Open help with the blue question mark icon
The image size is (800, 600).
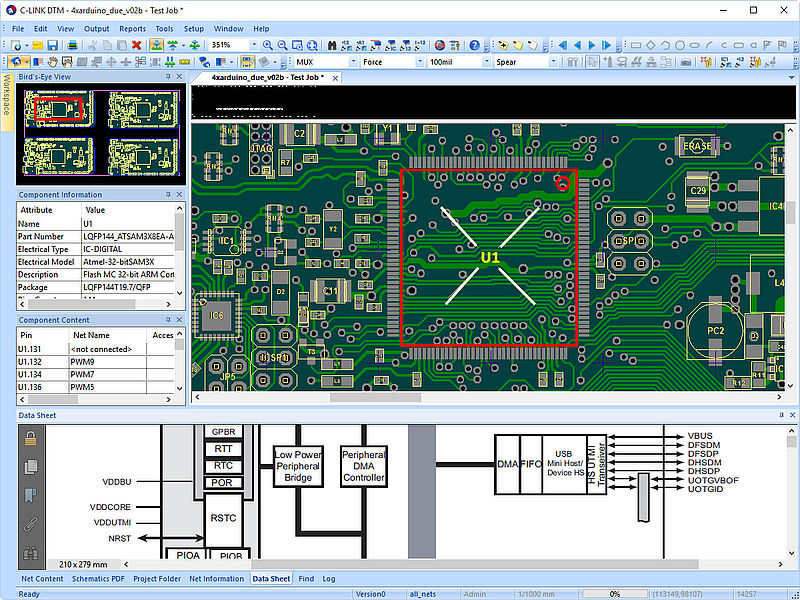click(474, 45)
